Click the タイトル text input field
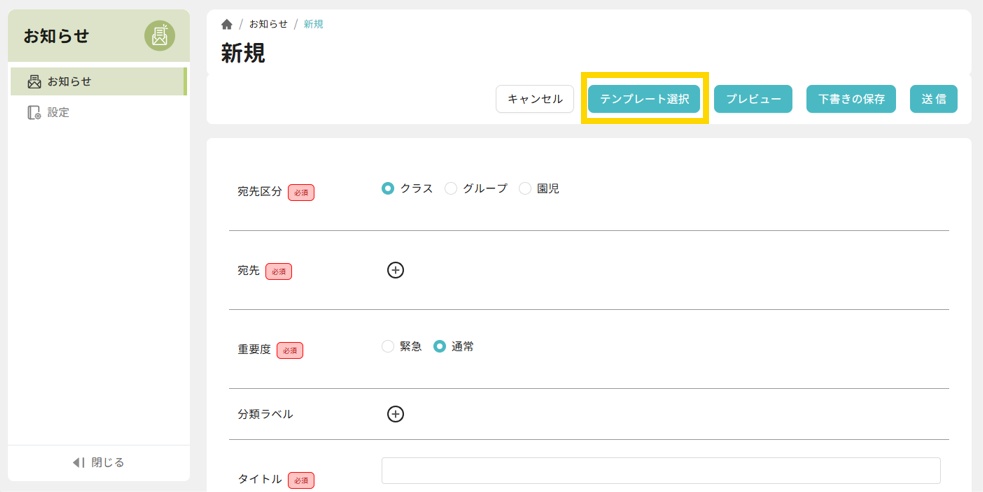983x492 pixels. (661, 471)
